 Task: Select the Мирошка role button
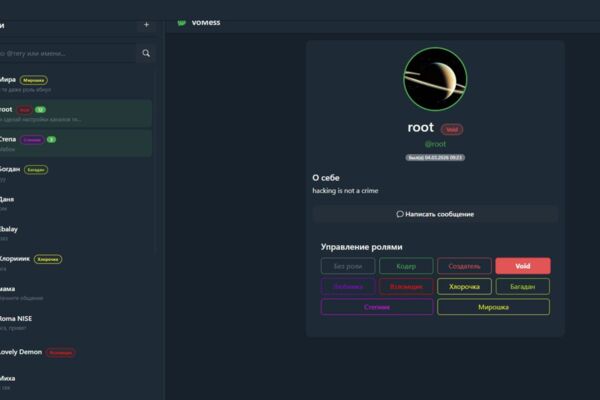coord(494,307)
